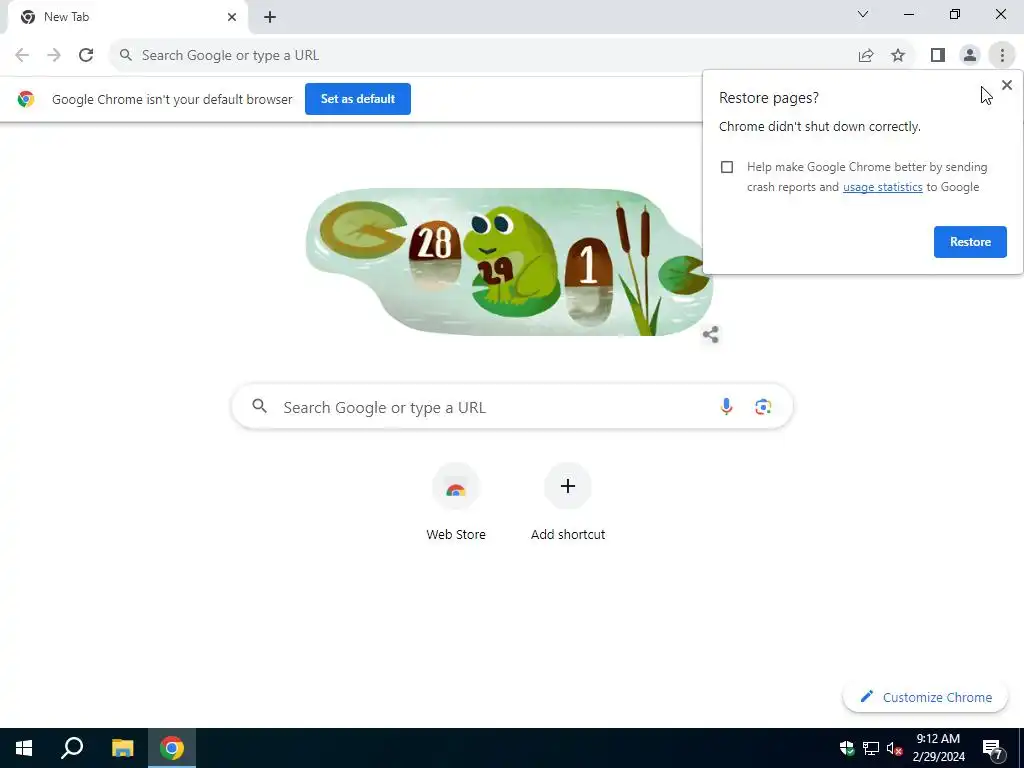Viewport: 1024px width, 768px height.
Task: Open the Web Store shortcut
Action: click(456, 503)
